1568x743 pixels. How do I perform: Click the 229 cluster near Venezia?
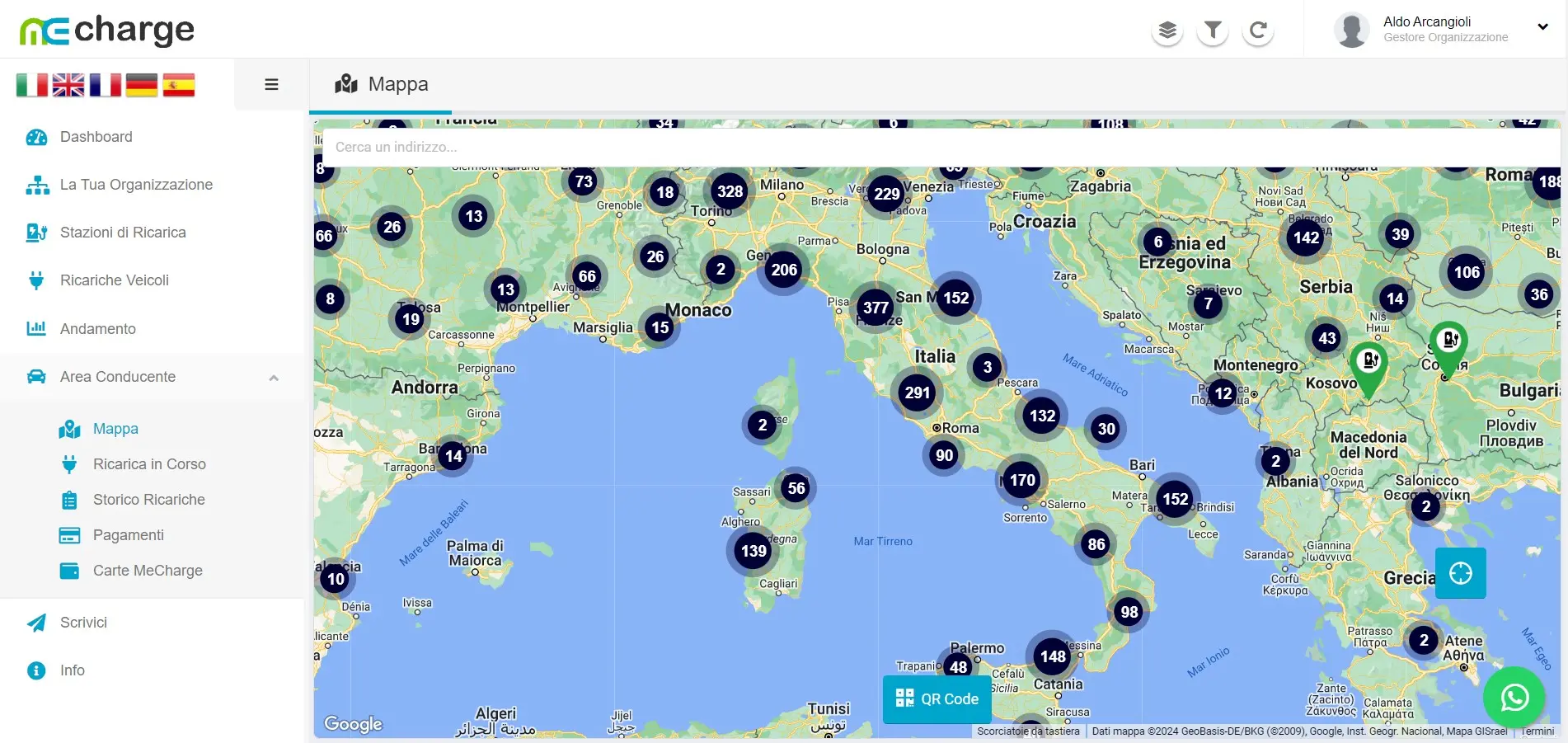pos(886,194)
